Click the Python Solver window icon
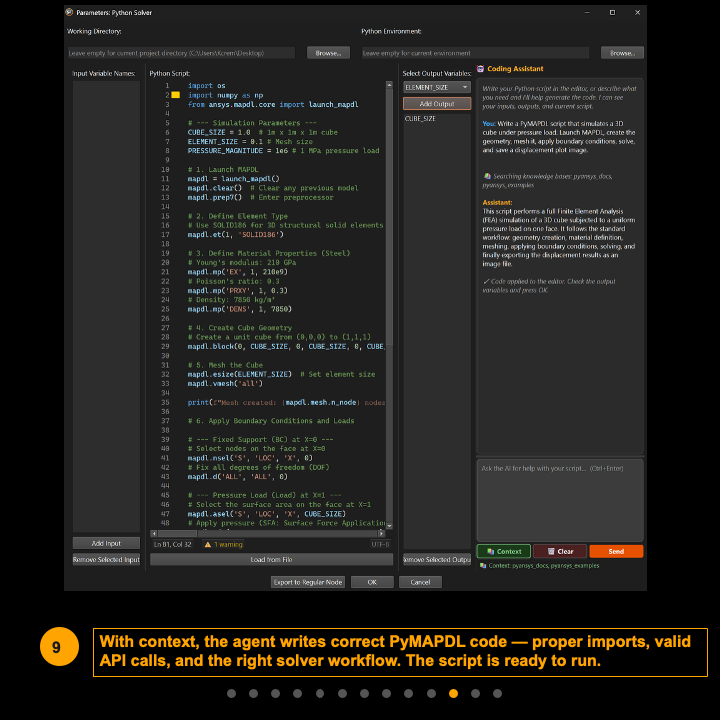This screenshot has width=720, height=720. pyautogui.click(x=69, y=13)
